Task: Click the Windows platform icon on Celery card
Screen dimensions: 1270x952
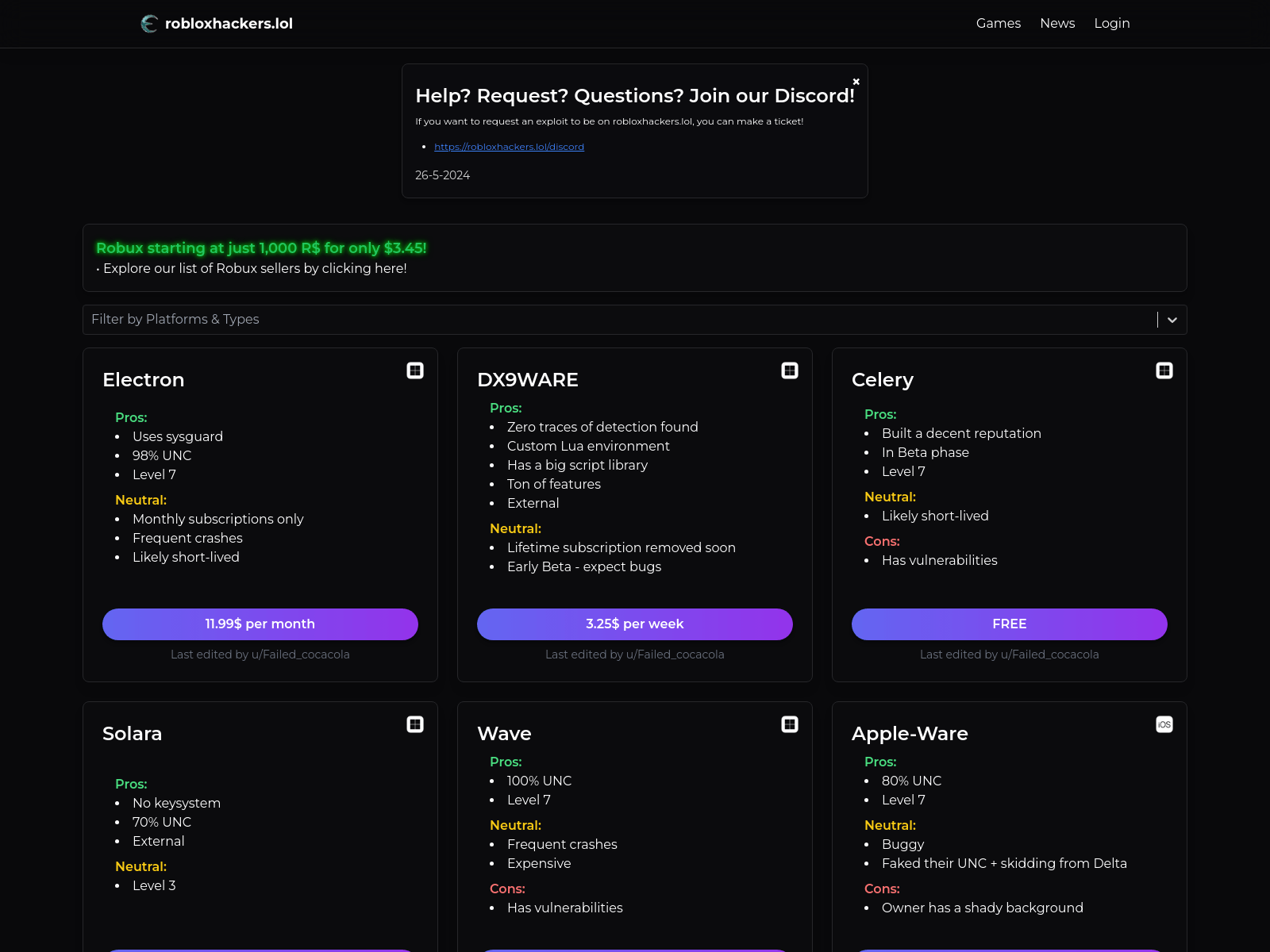Action: click(x=1164, y=370)
